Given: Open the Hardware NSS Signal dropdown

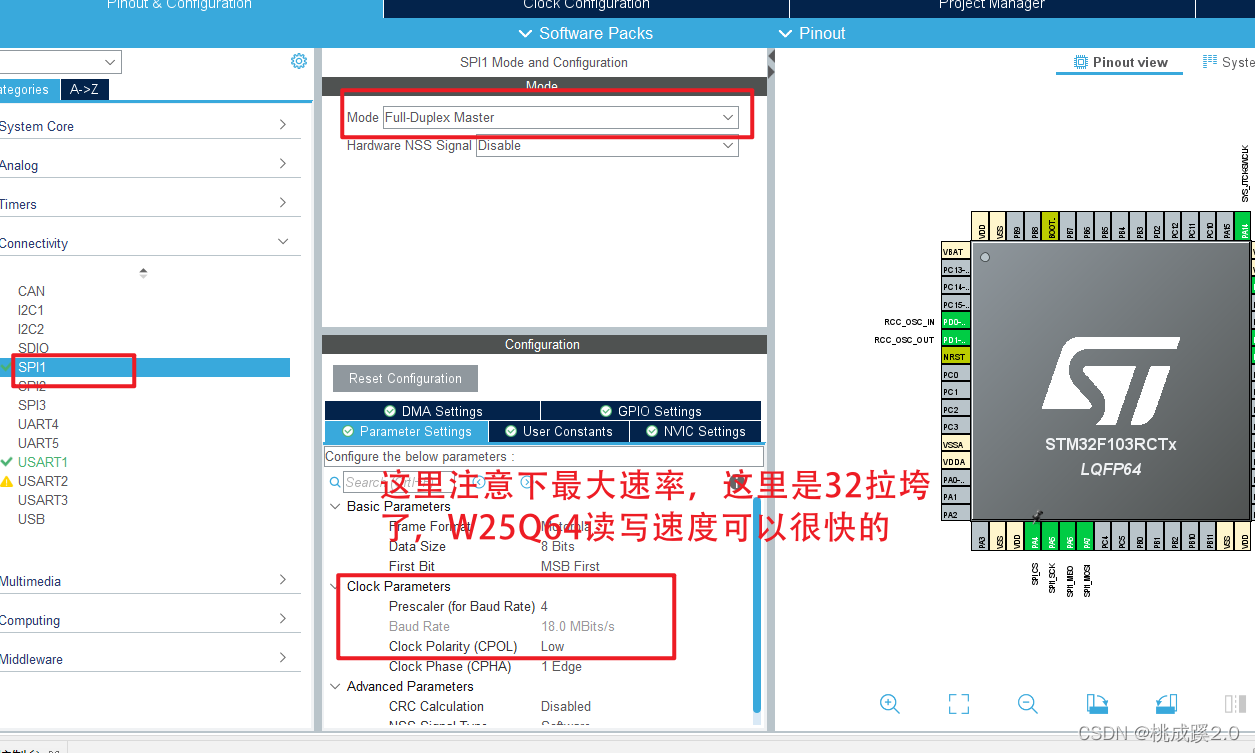Looking at the screenshot, I should 607,145.
